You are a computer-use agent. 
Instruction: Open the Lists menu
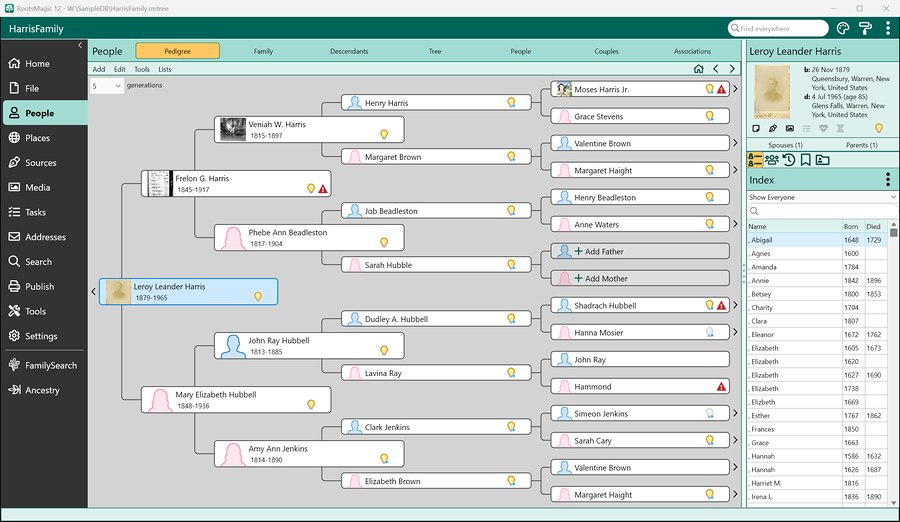[165, 69]
